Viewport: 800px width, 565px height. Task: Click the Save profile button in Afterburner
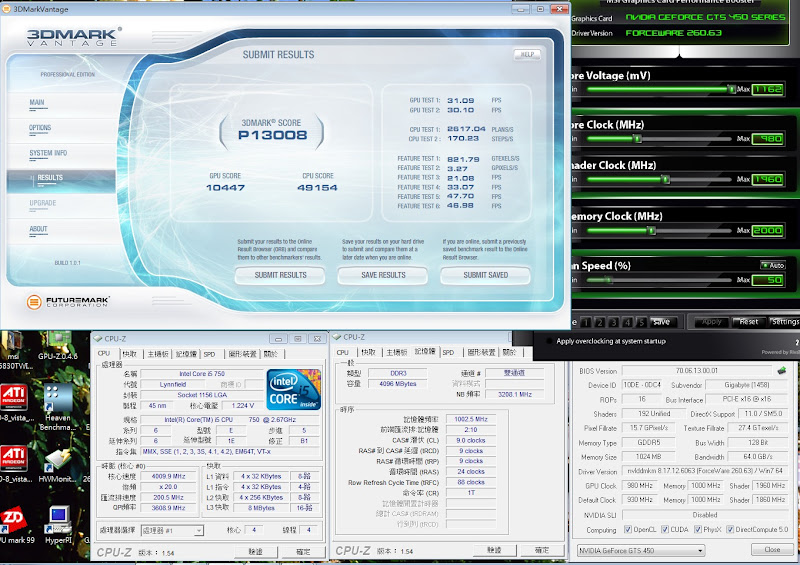point(662,322)
